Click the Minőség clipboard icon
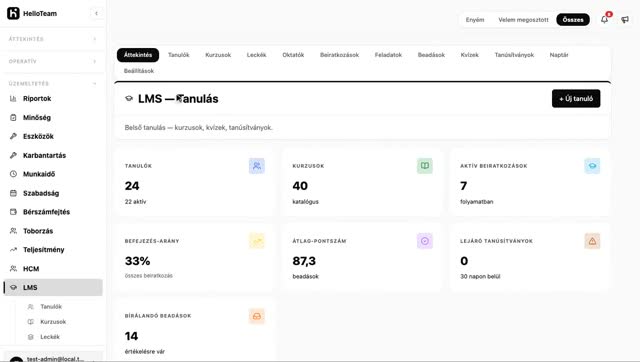Image resolution: width=640 pixels, height=362 pixels. click(13, 118)
